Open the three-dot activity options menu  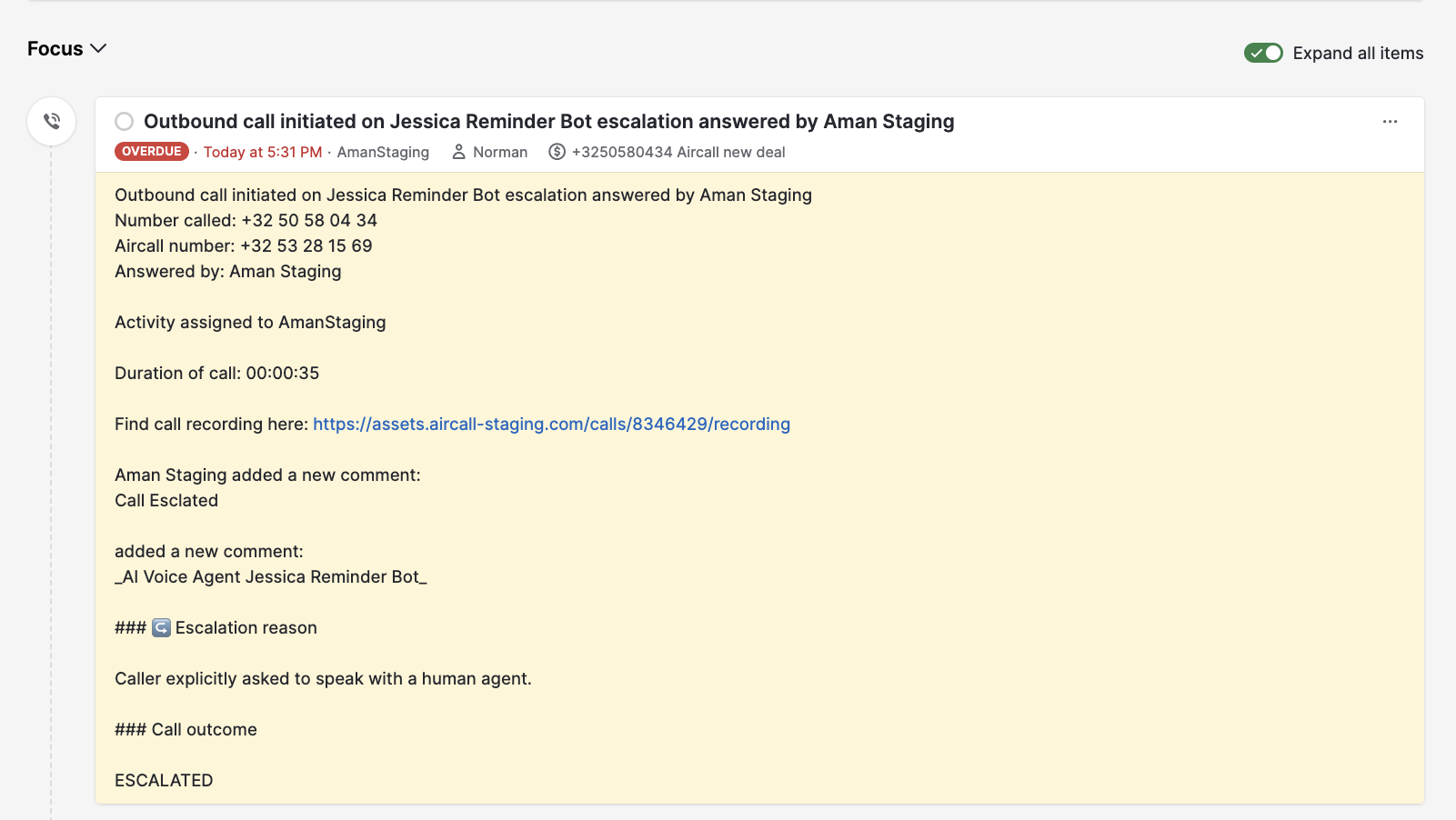(x=1390, y=122)
